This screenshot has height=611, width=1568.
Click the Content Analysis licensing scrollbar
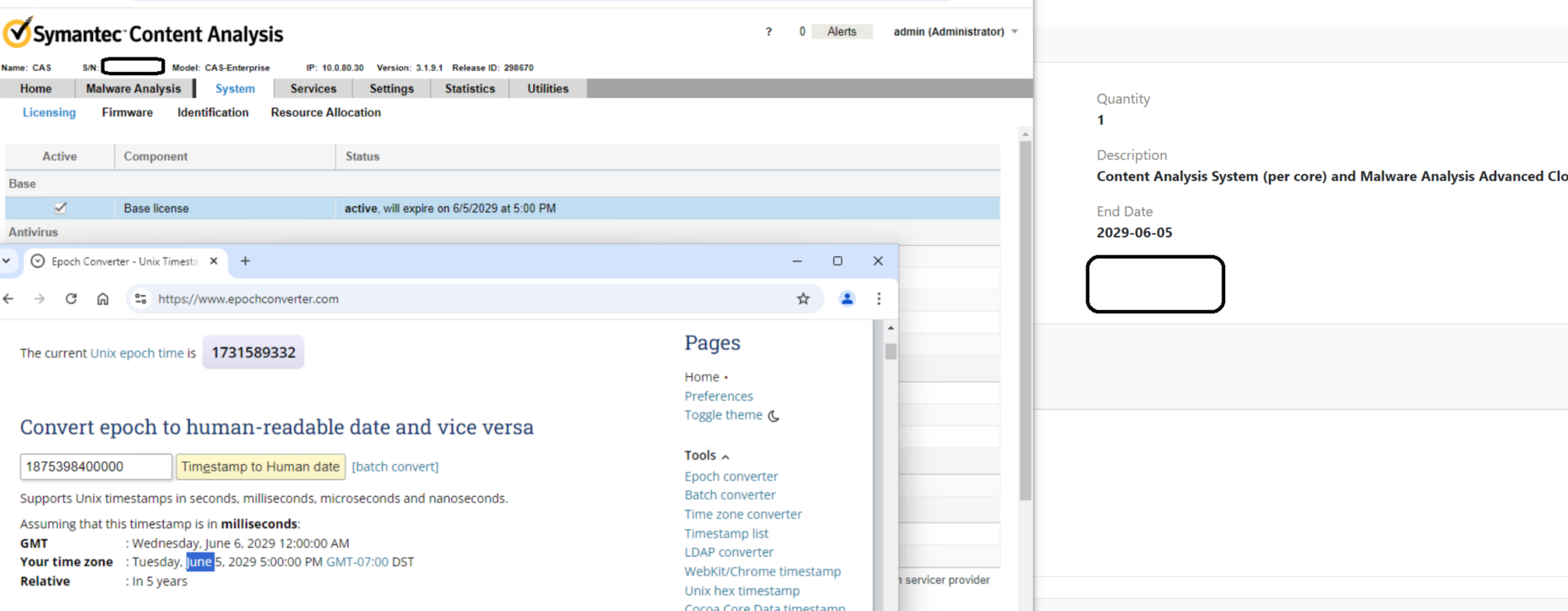1025,321
